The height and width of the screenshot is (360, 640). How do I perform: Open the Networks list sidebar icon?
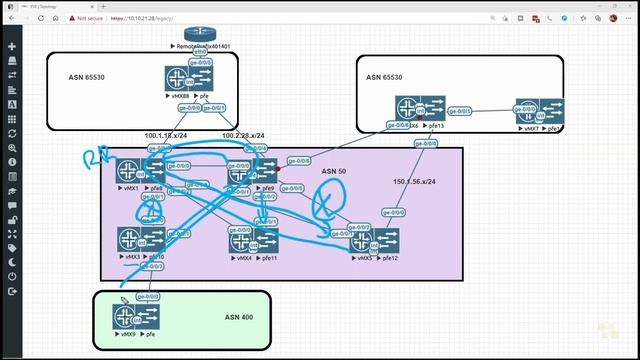[x=12, y=75]
